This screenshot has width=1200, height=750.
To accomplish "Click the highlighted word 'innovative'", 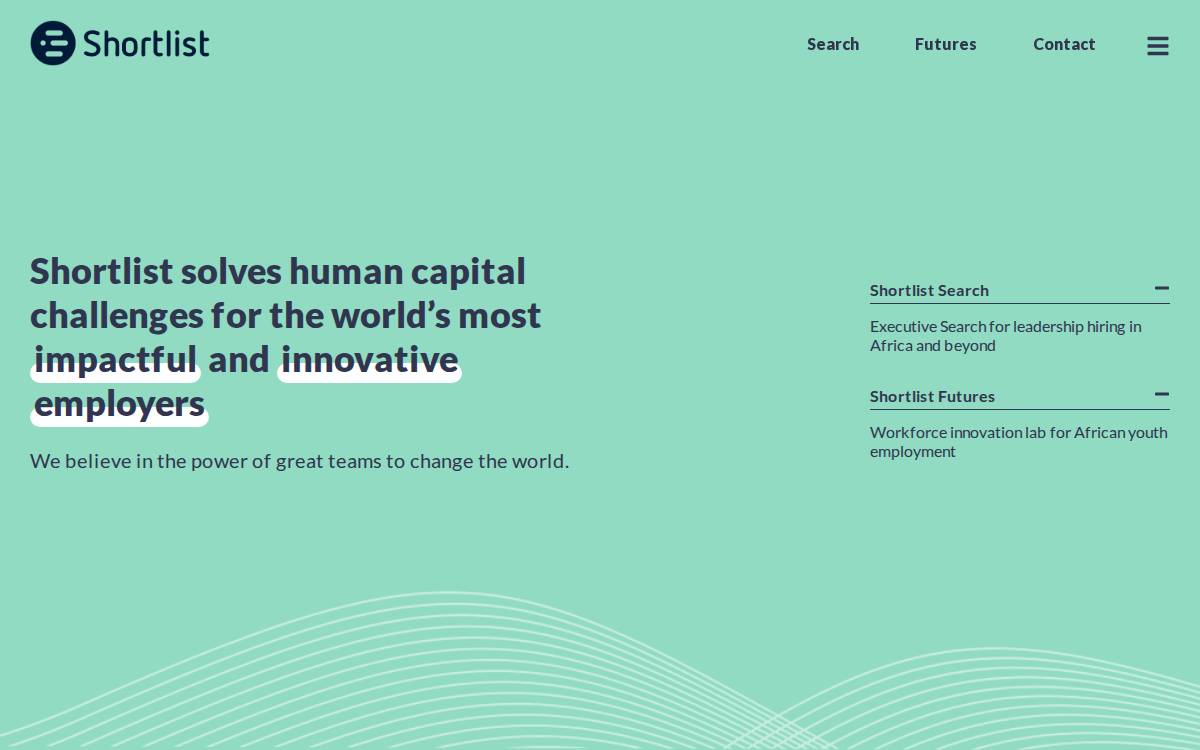I will 370,360.
